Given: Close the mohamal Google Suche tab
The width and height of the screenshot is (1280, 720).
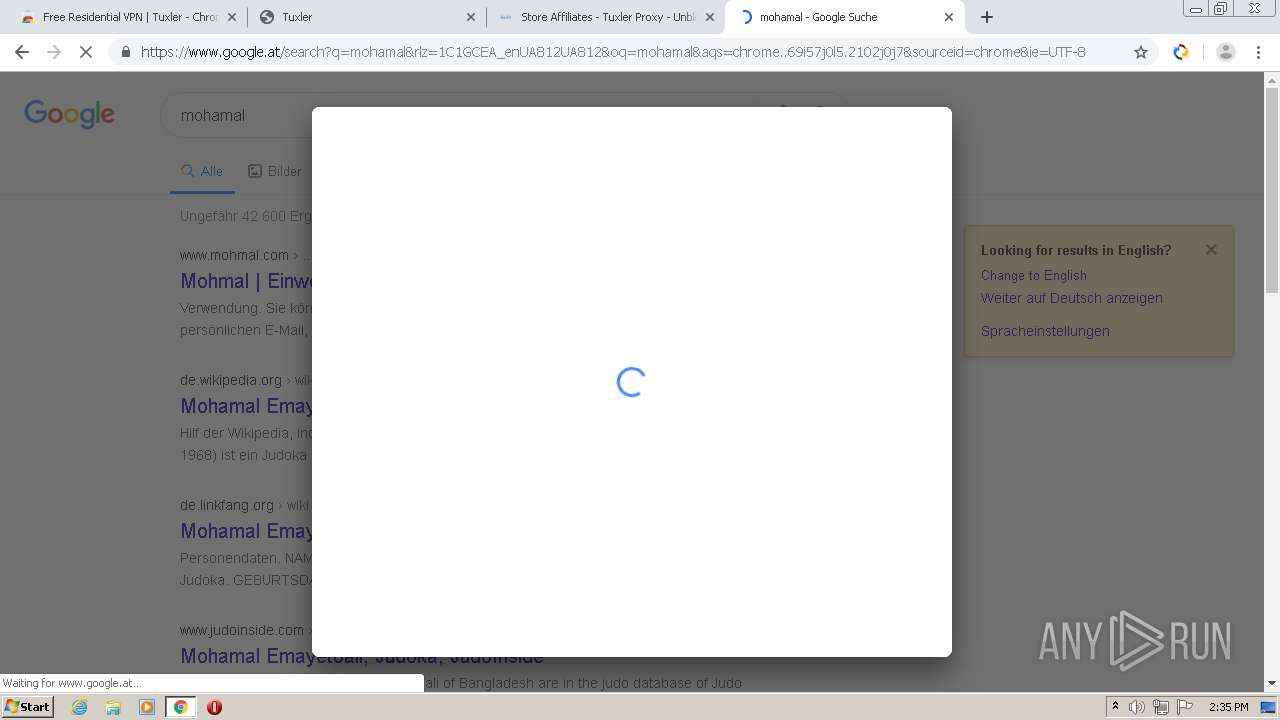Looking at the screenshot, I should pos(949,17).
